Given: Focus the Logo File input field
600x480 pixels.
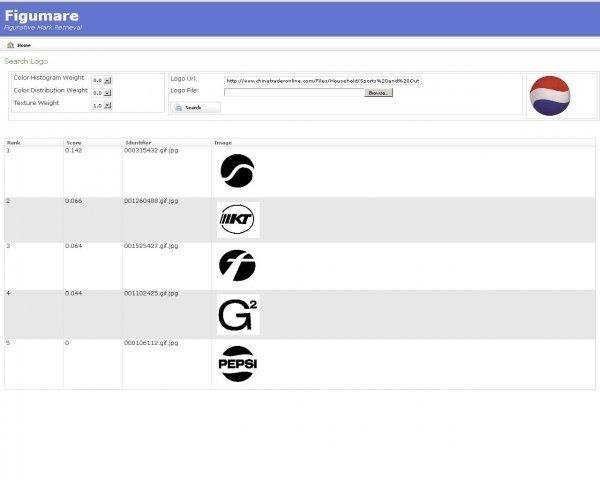Looking at the screenshot, I should (294, 93).
